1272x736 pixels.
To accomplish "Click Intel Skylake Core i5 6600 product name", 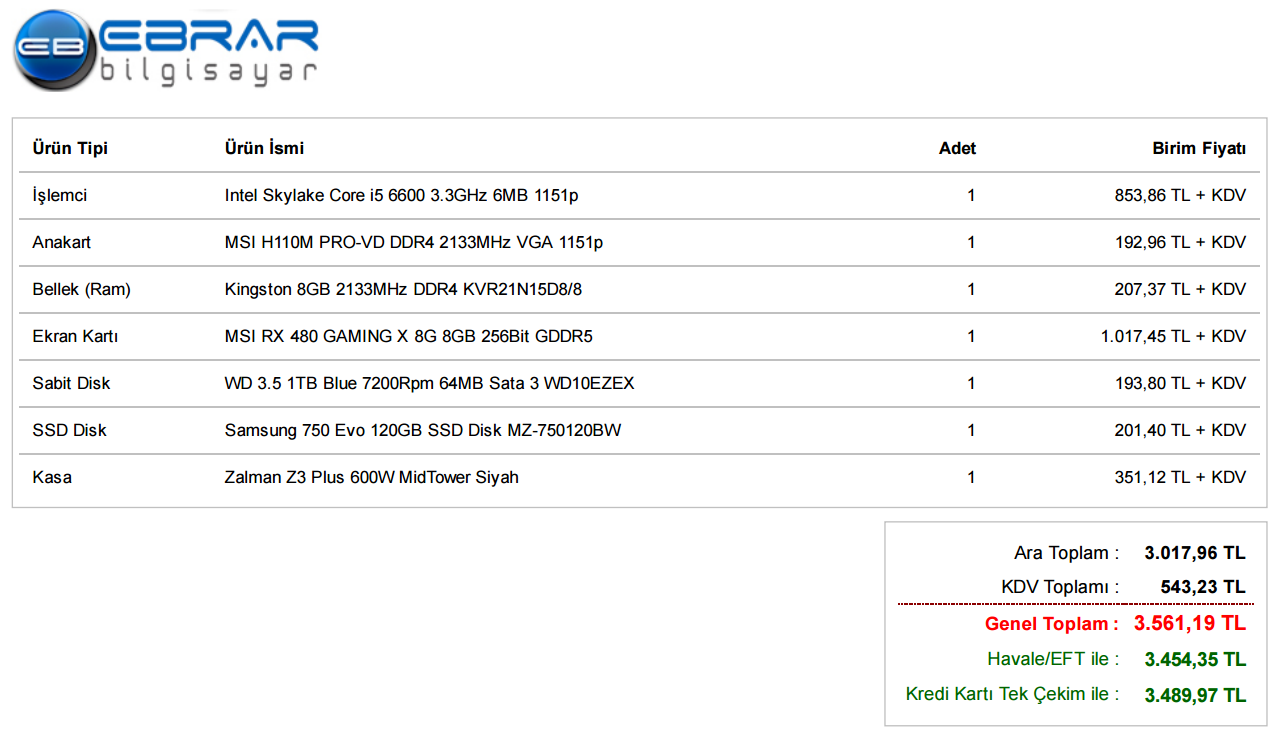I will coord(401,195).
